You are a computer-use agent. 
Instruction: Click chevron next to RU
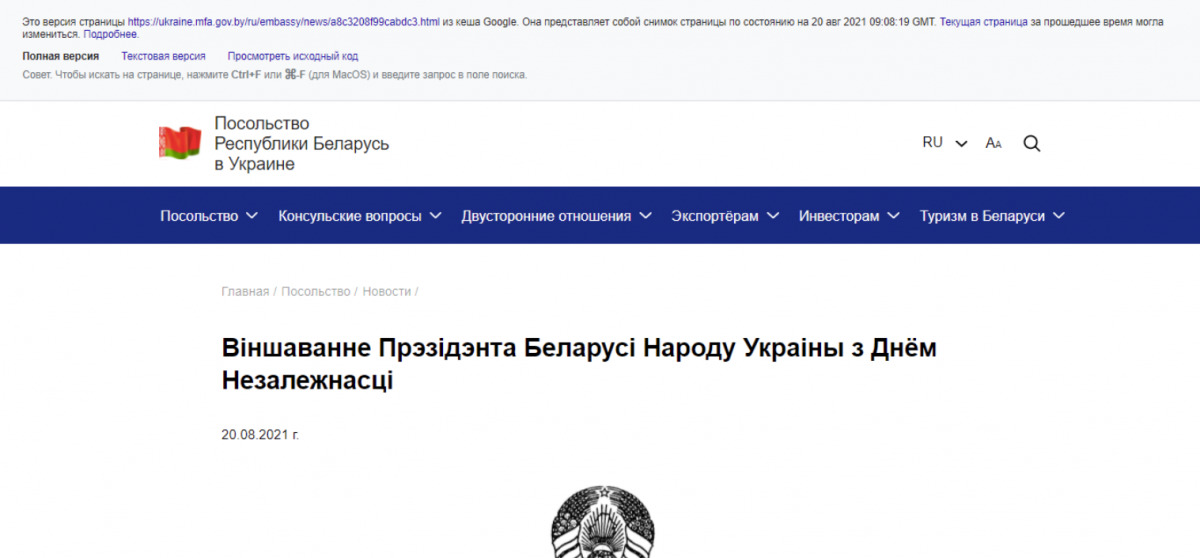click(x=961, y=144)
